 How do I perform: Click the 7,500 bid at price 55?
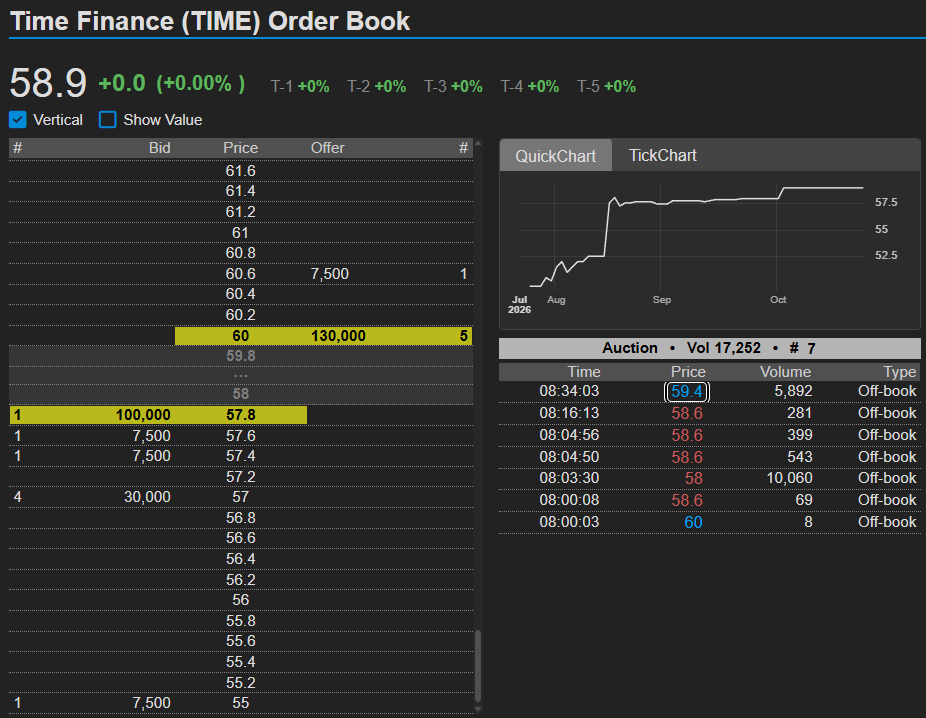coord(152,703)
